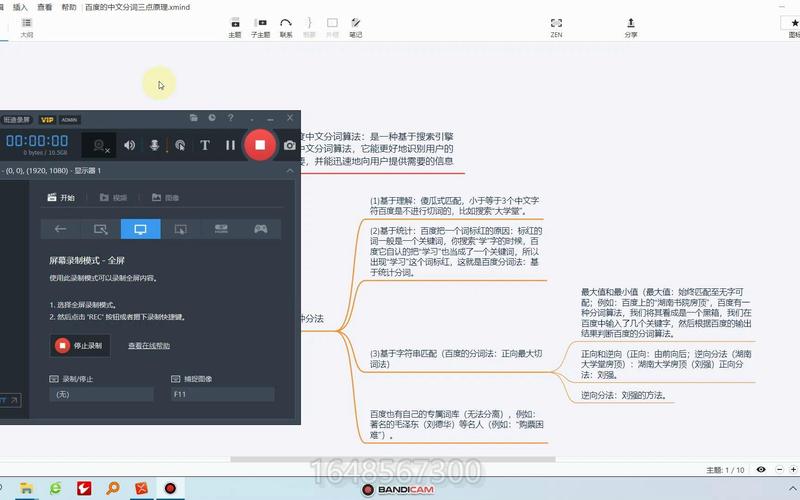
Task: Select the 最大值和最小值 topic
Action: 666,313
